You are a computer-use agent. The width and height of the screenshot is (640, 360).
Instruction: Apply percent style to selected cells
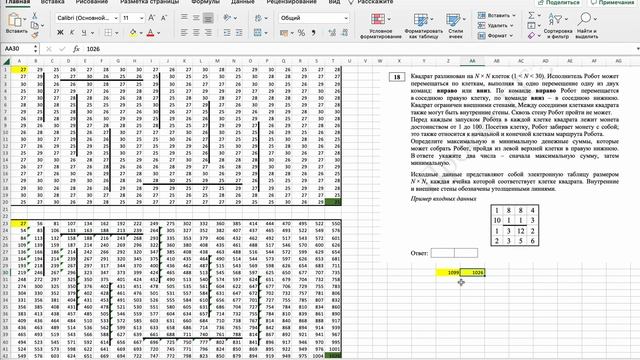301,33
